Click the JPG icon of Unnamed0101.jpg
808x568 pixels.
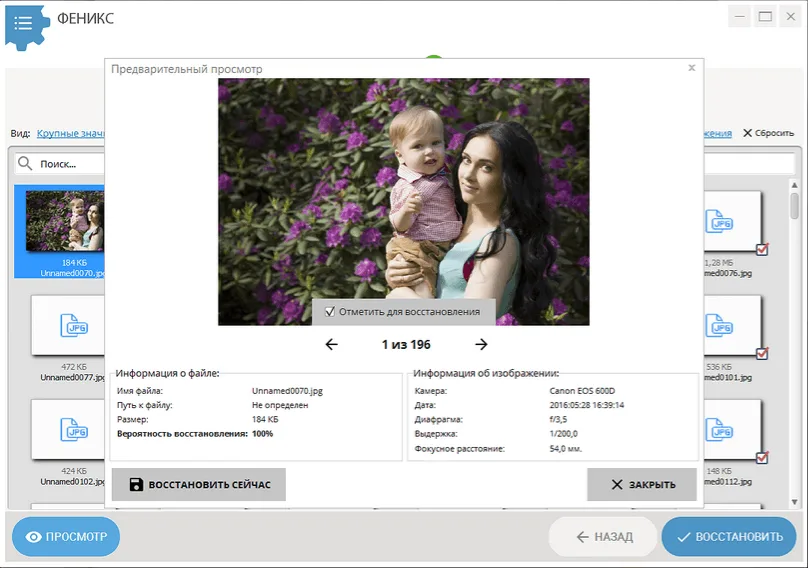[x=720, y=325]
